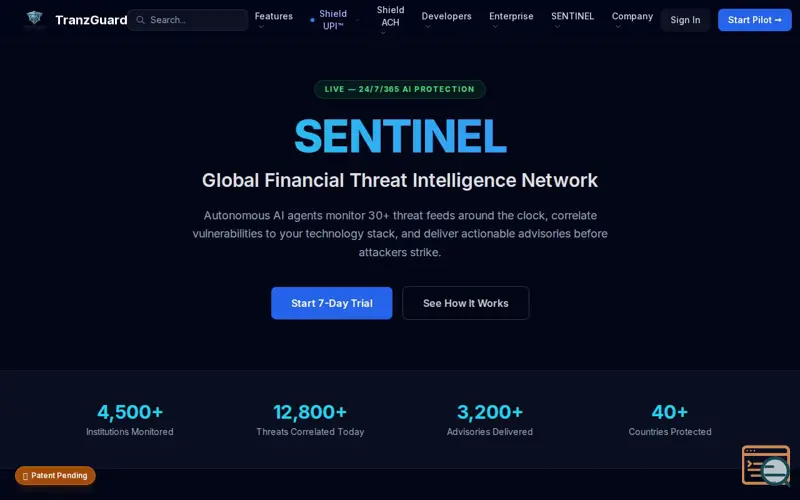Click the Live 24/7/365 AI Protection badge
Viewport: 800px width, 500px height.
pos(400,89)
